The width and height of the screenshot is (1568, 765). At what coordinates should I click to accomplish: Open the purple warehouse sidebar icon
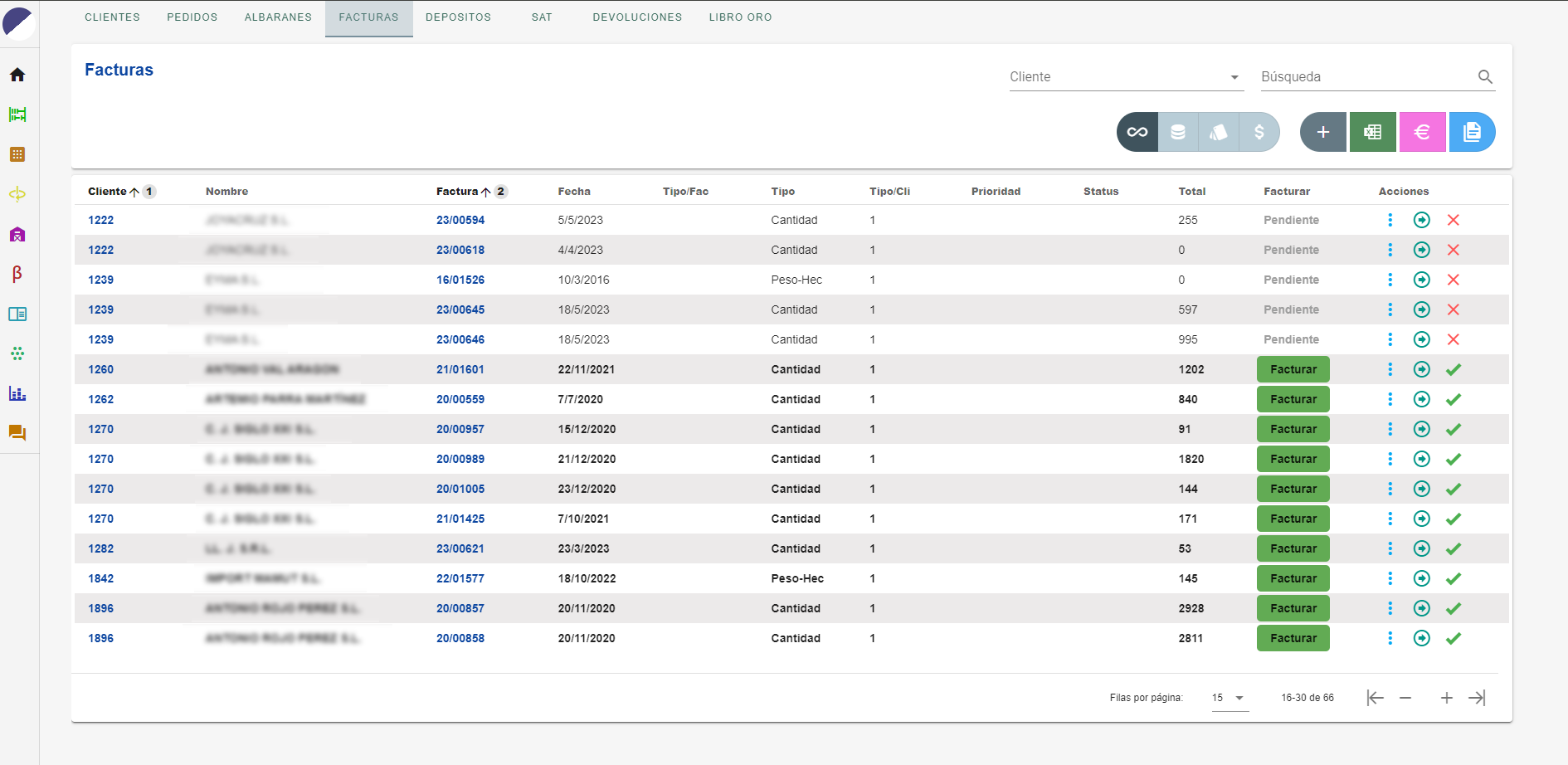click(17, 234)
